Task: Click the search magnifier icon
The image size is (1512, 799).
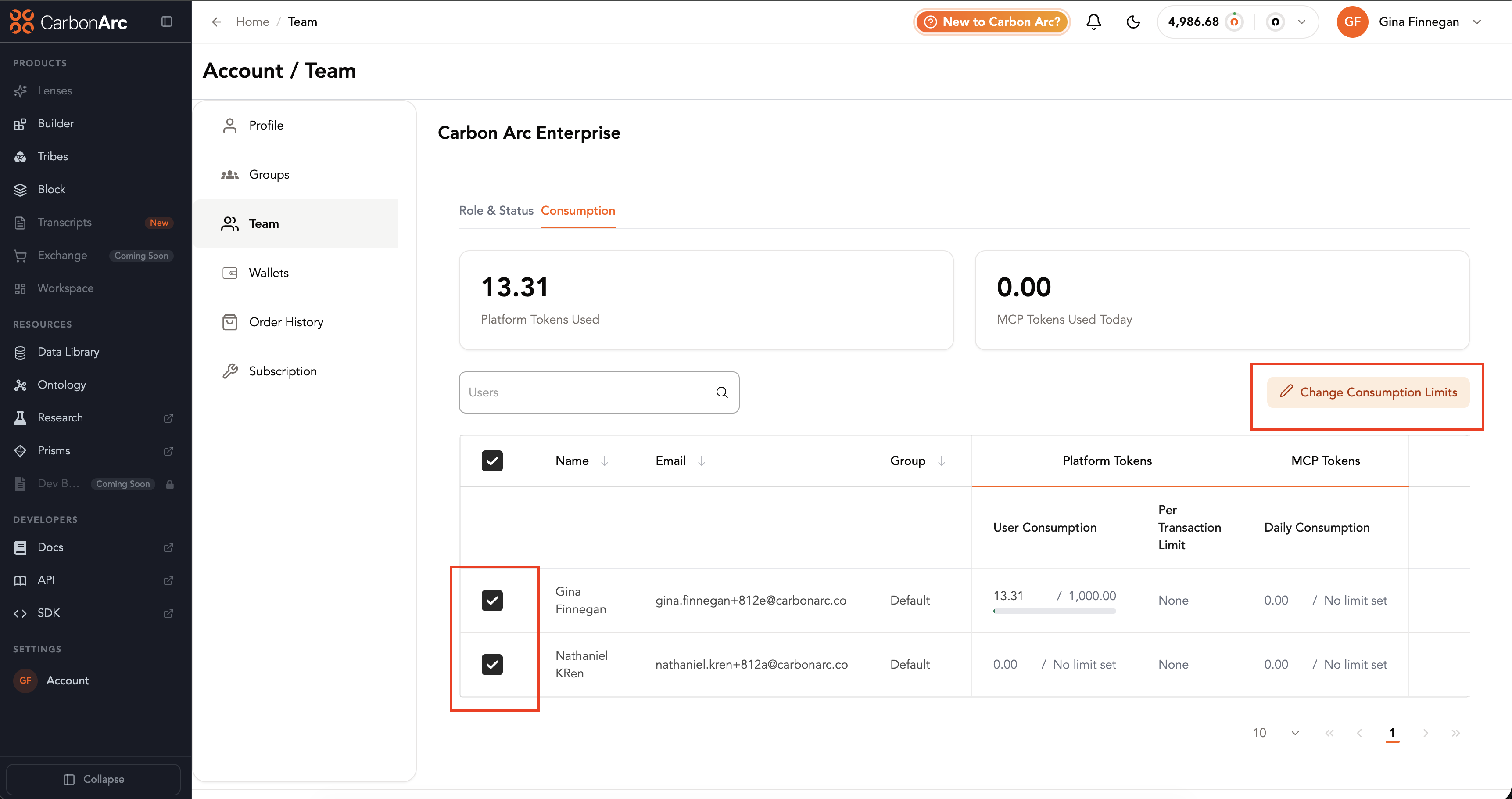Action: click(x=722, y=392)
